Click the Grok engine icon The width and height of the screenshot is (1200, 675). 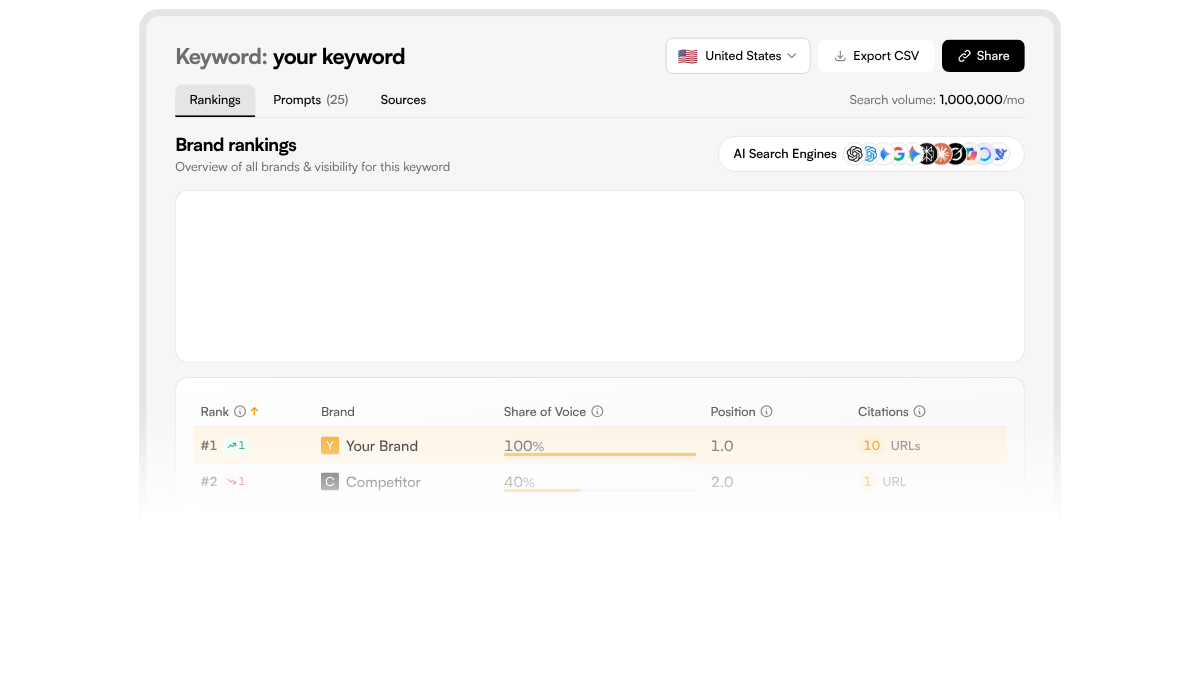[957, 154]
